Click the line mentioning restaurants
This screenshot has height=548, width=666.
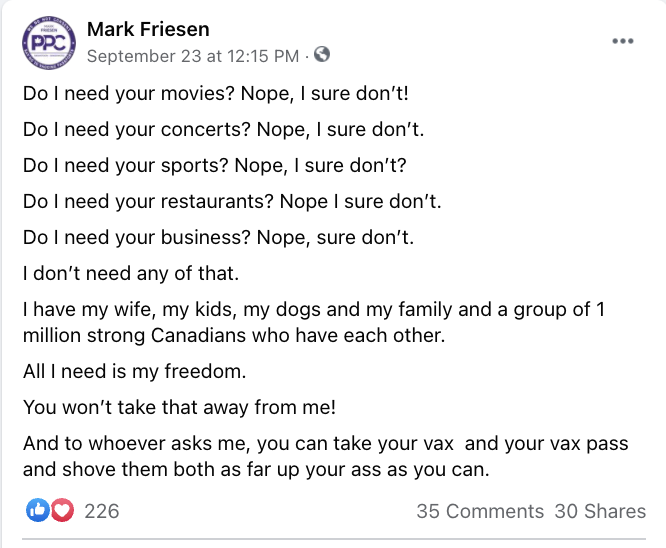pos(232,201)
